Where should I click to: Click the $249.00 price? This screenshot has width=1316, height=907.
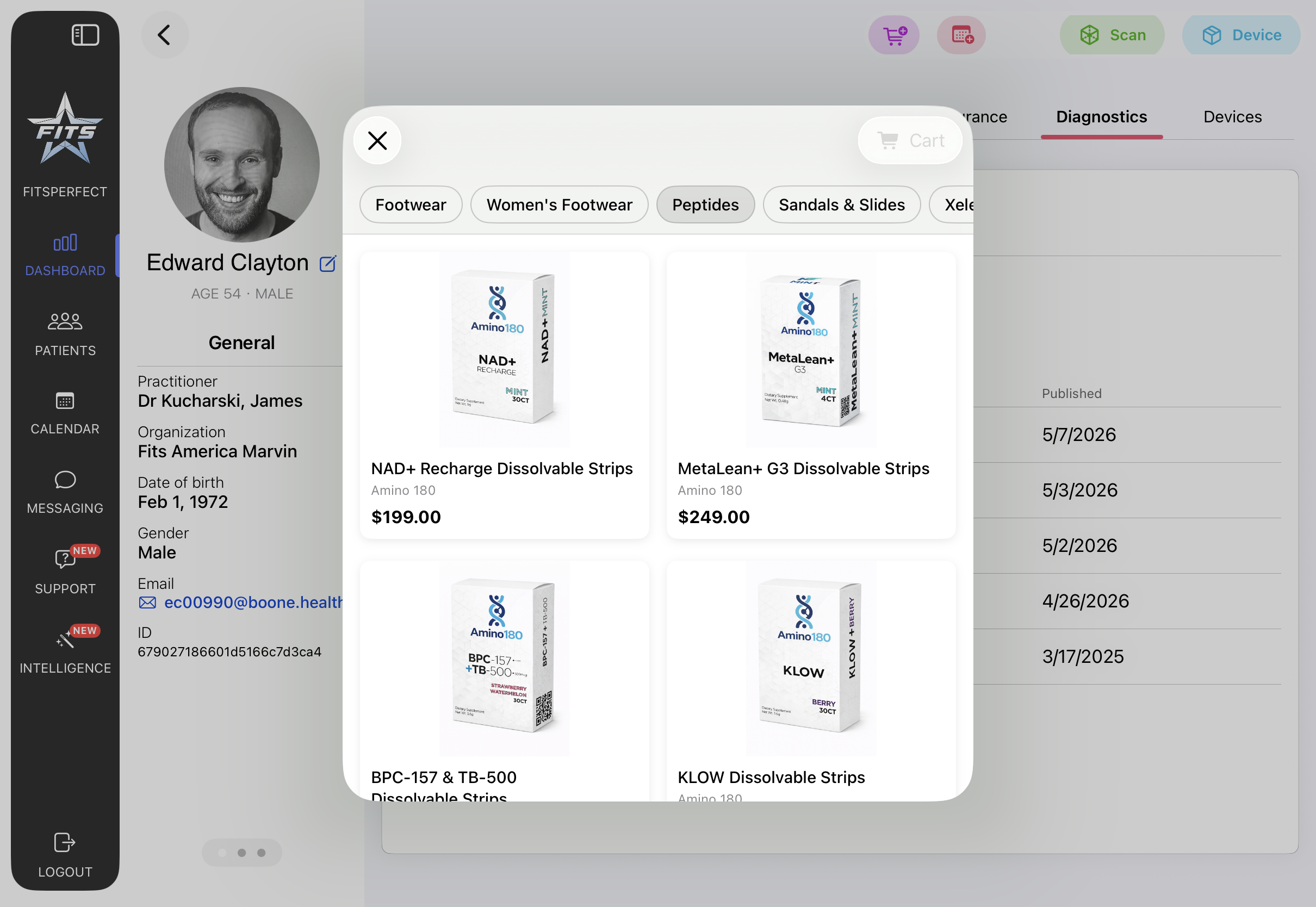coord(713,517)
